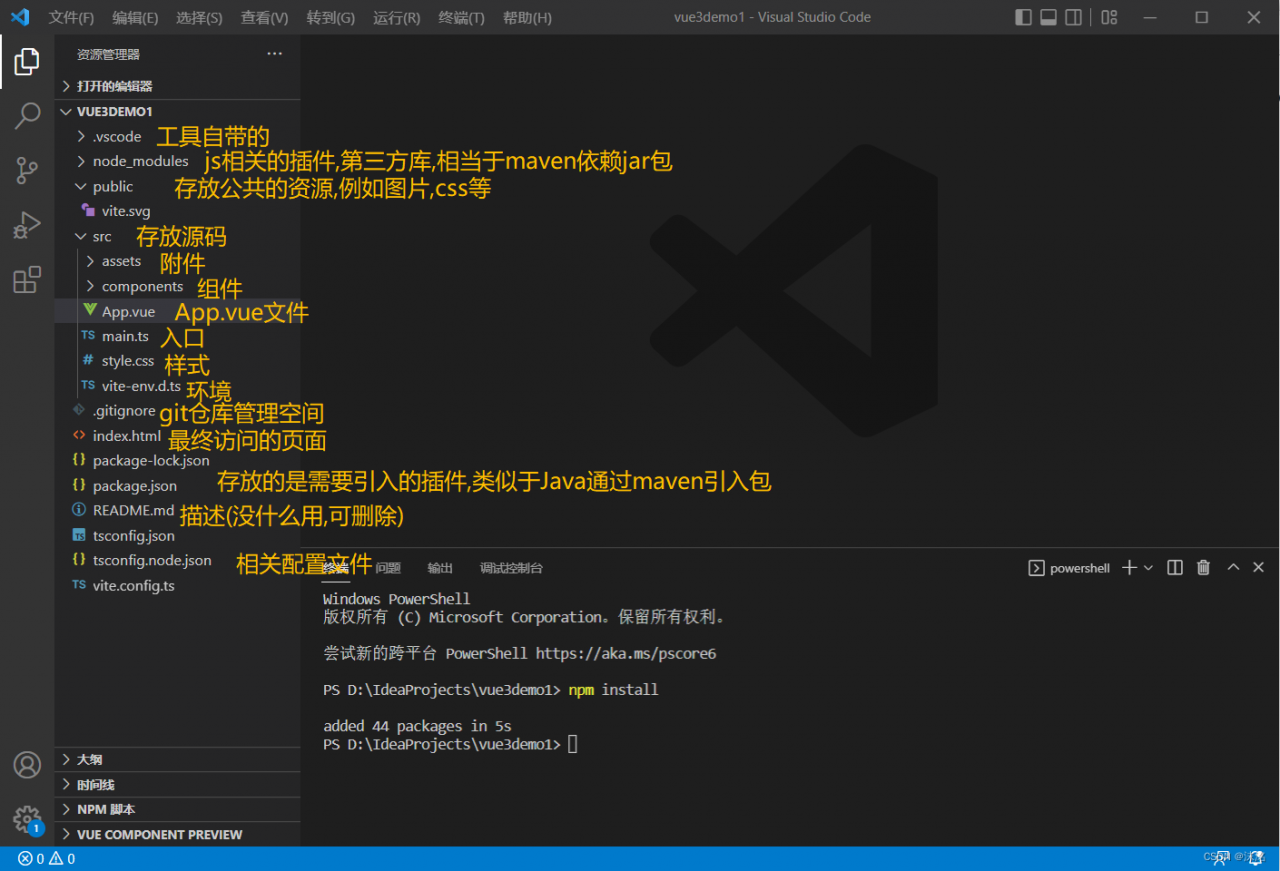Switch to the 问题 panel tab
Screen dimensions: 1280x871
tap(388, 568)
